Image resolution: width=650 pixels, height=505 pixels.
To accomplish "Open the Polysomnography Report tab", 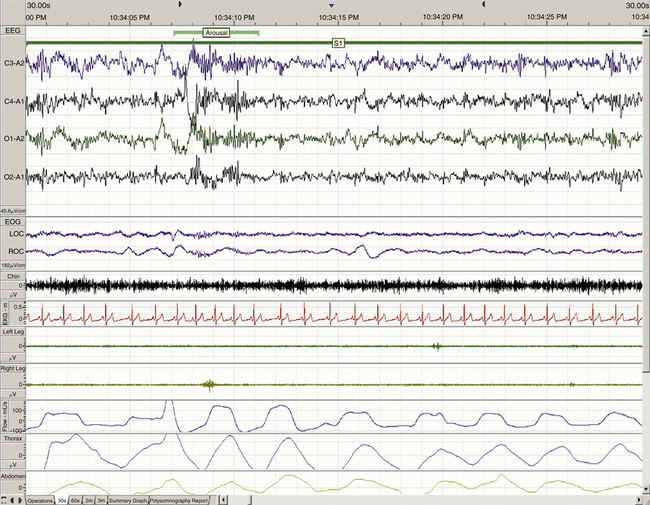I will 180,499.
